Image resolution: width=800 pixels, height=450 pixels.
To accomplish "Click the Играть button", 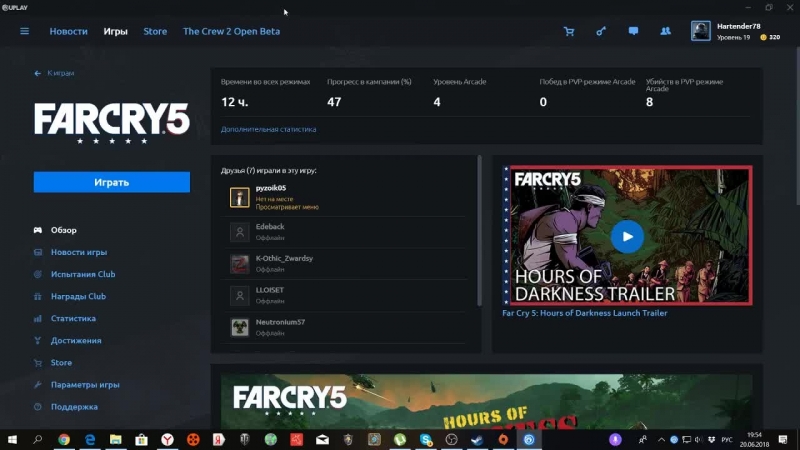I will click(112, 182).
